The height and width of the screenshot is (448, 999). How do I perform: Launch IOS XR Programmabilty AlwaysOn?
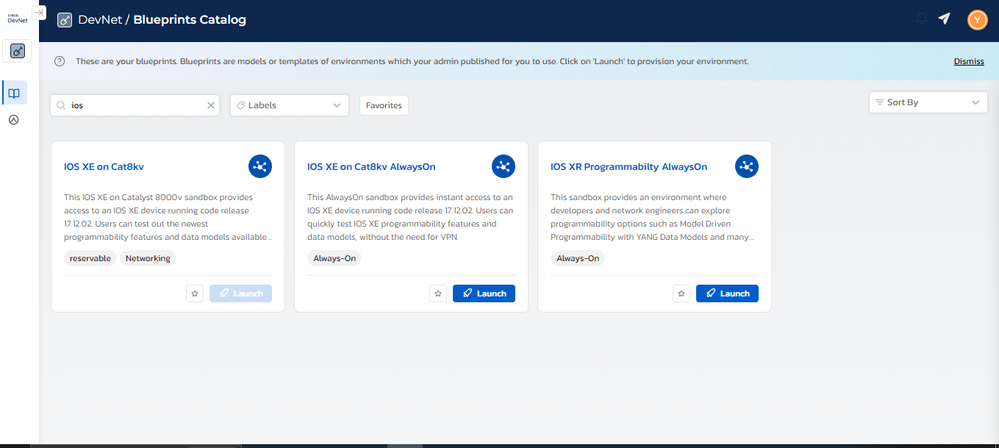(x=728, y=293)
